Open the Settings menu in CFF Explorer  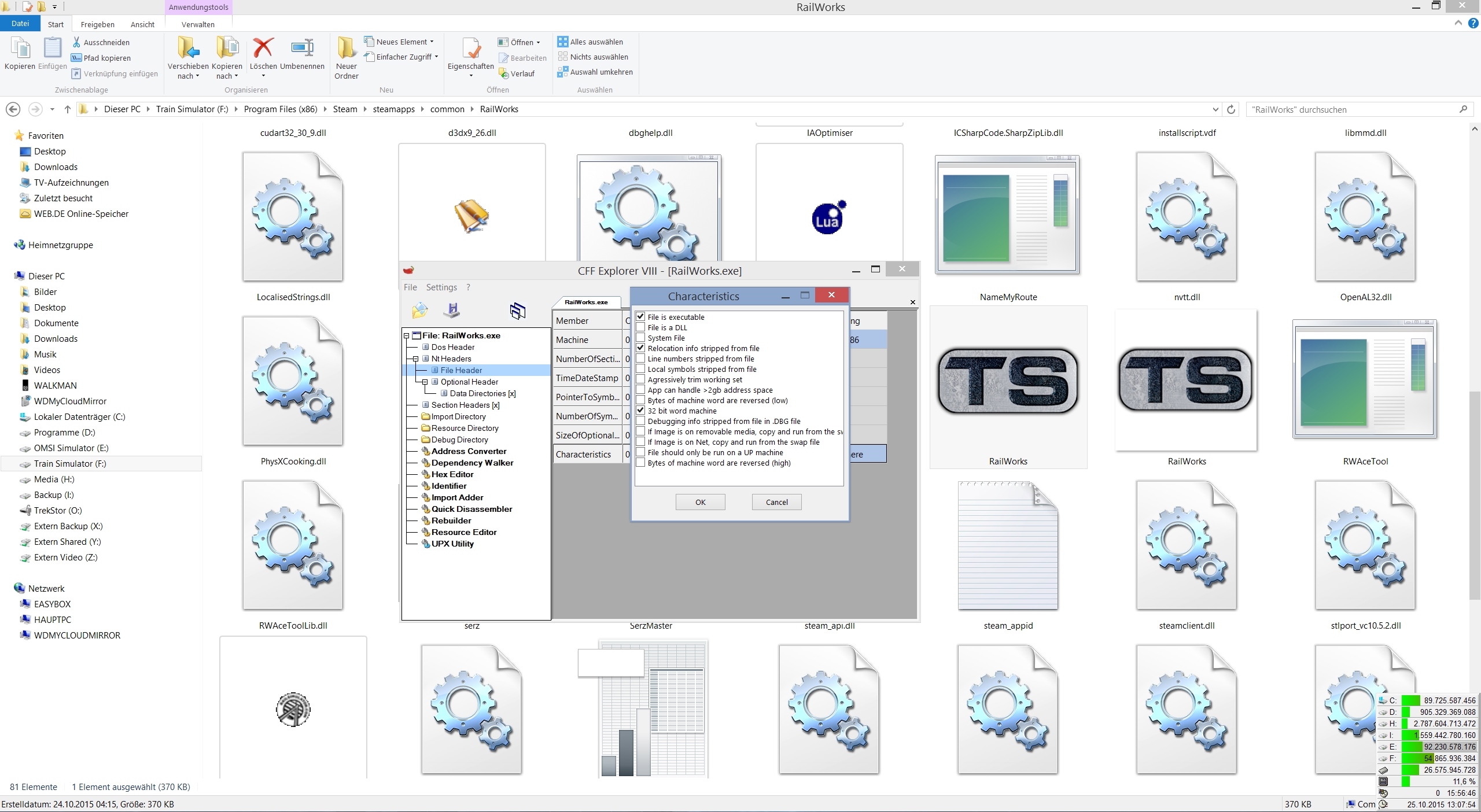click(441, 287)
